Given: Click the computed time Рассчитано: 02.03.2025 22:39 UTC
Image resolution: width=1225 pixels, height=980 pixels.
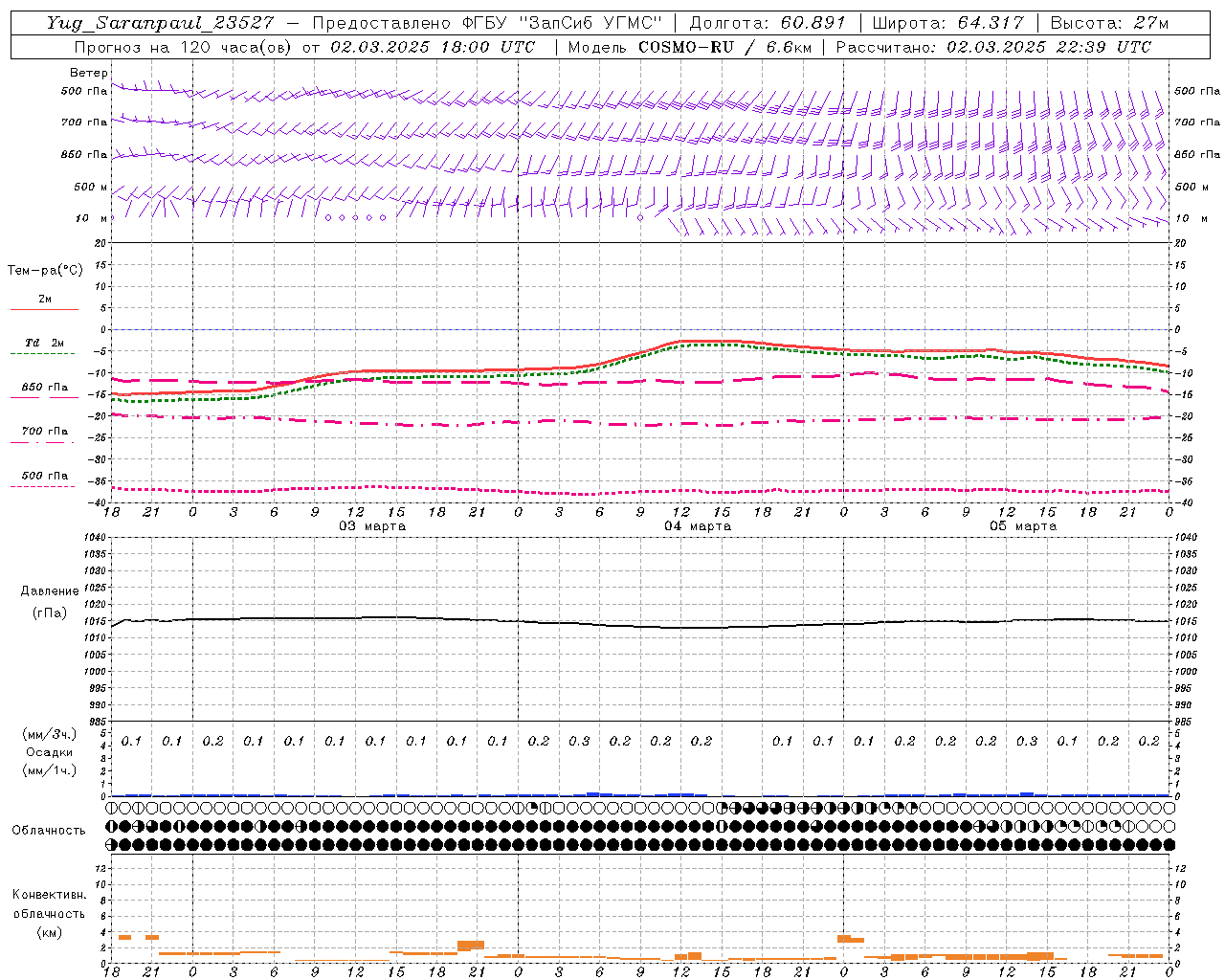Looking at the screenshot, I should tap(993, 47).
